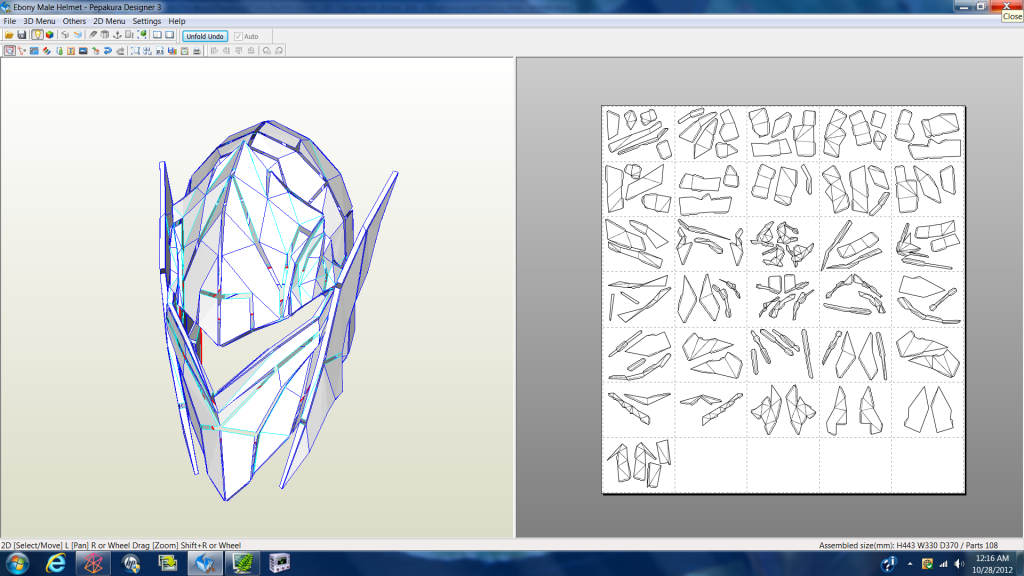
Task: Open Internet Explorer from the taskbar
Action: 56,563
